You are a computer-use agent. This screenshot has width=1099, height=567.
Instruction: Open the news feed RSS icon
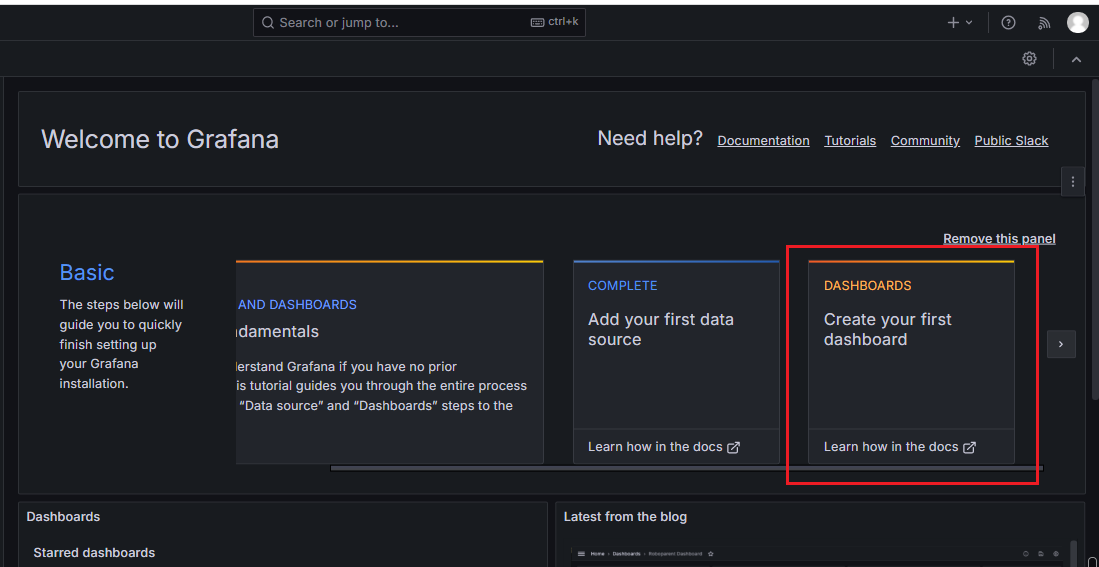1044,23
